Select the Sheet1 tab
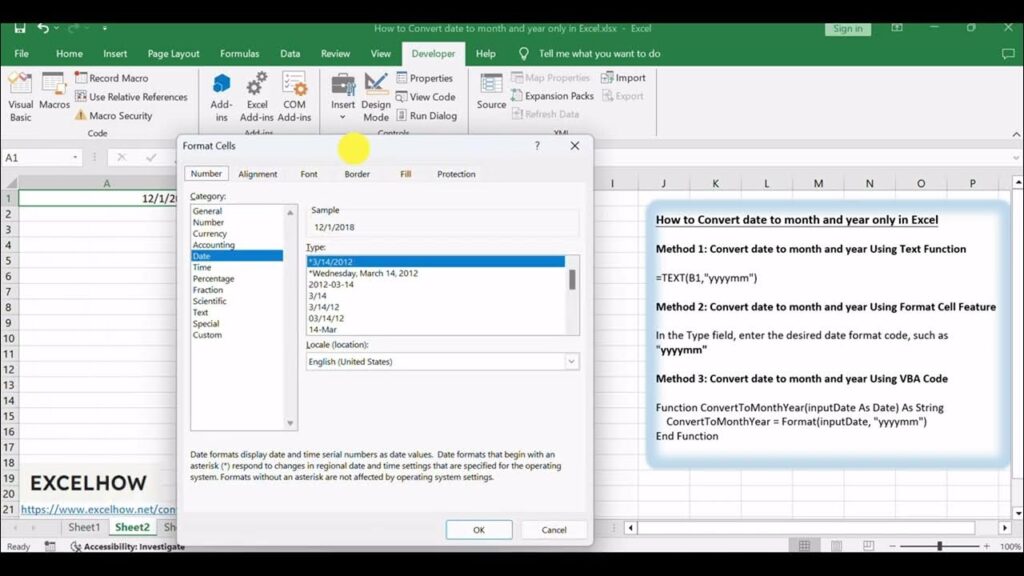Screen dimensions: 1024x576 (84, 527)
